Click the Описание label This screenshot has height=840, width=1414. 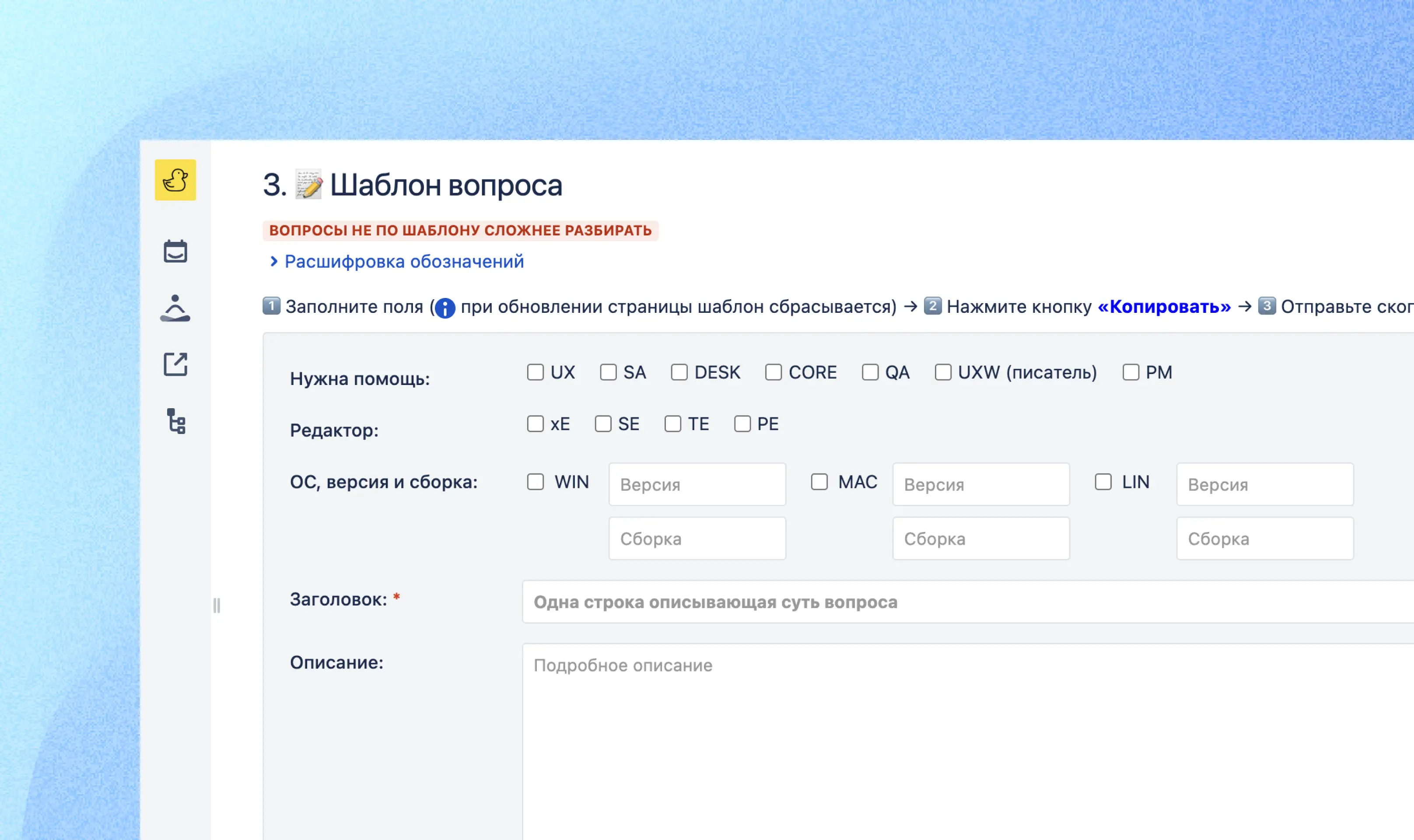pyautogui.click(x=337, y=662)
